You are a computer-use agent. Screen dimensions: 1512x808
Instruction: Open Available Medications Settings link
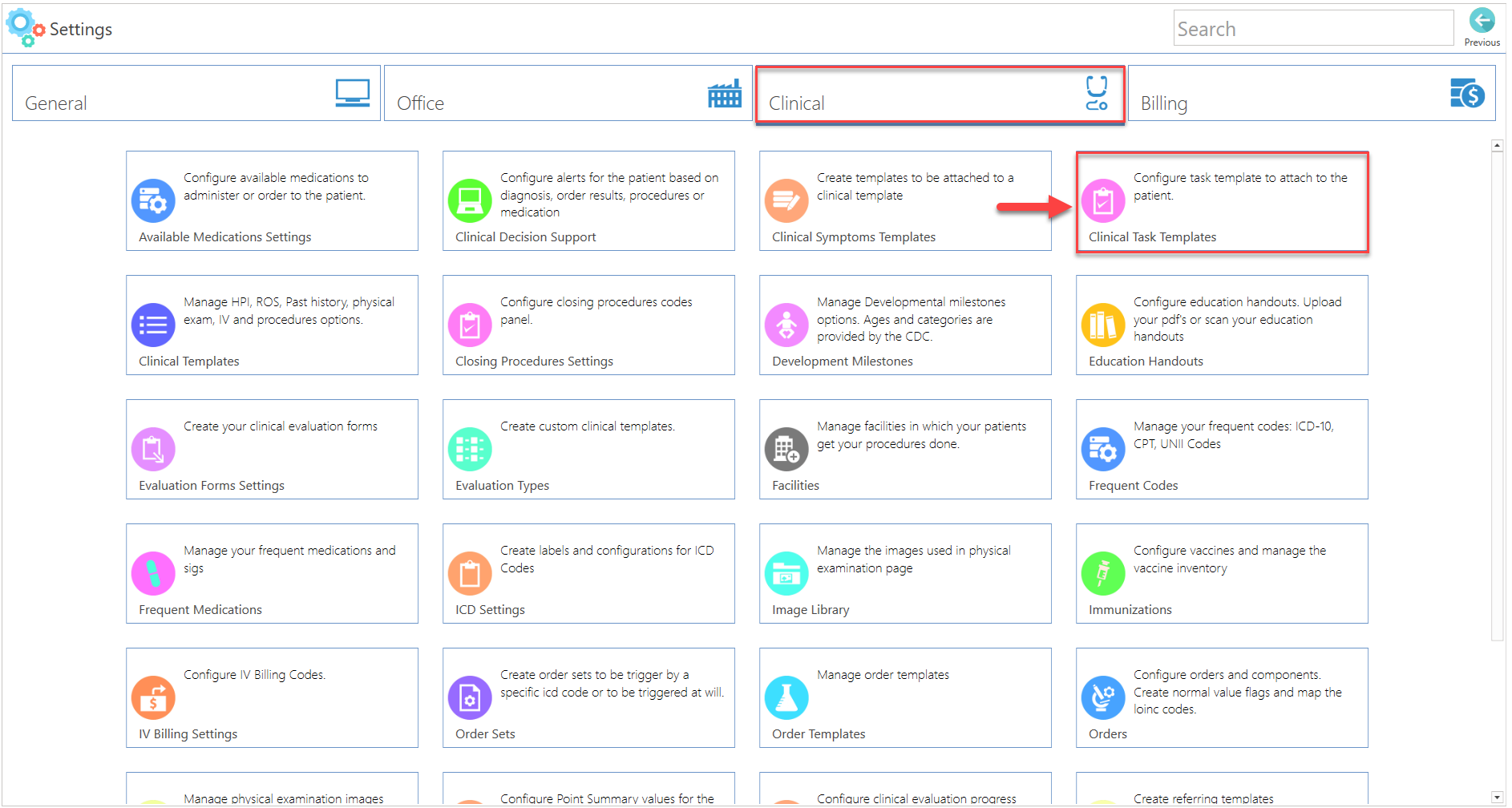tap(224, 237)
